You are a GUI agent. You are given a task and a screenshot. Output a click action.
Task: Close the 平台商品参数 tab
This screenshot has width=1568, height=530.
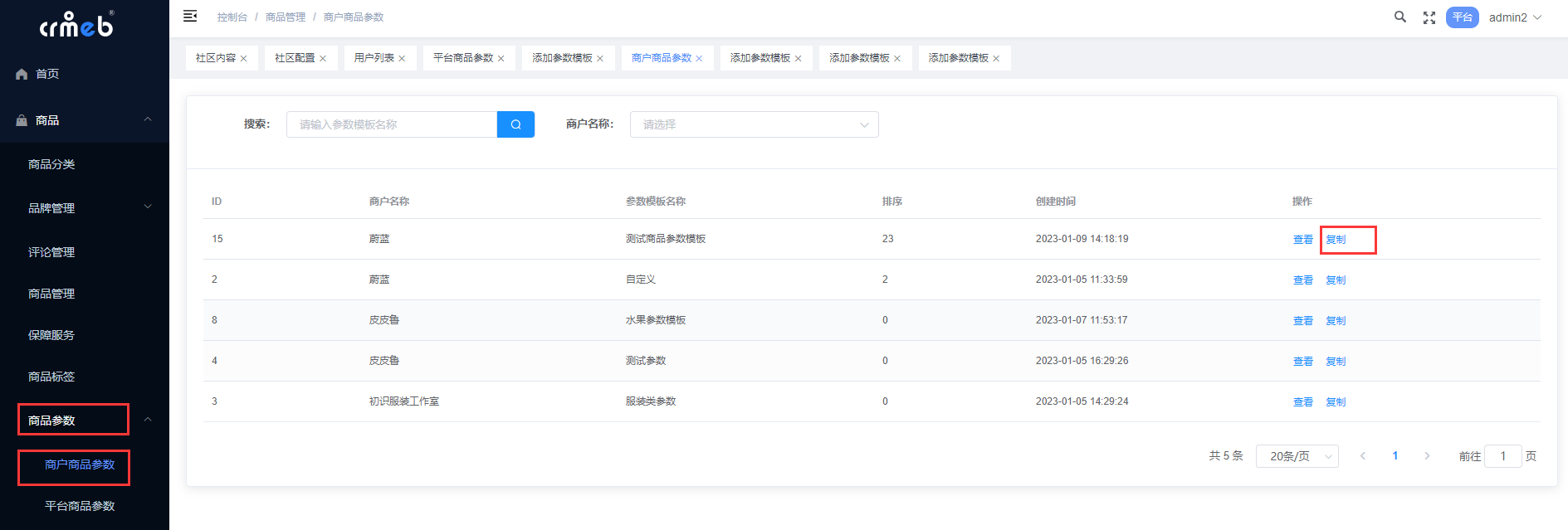(501, 59)
